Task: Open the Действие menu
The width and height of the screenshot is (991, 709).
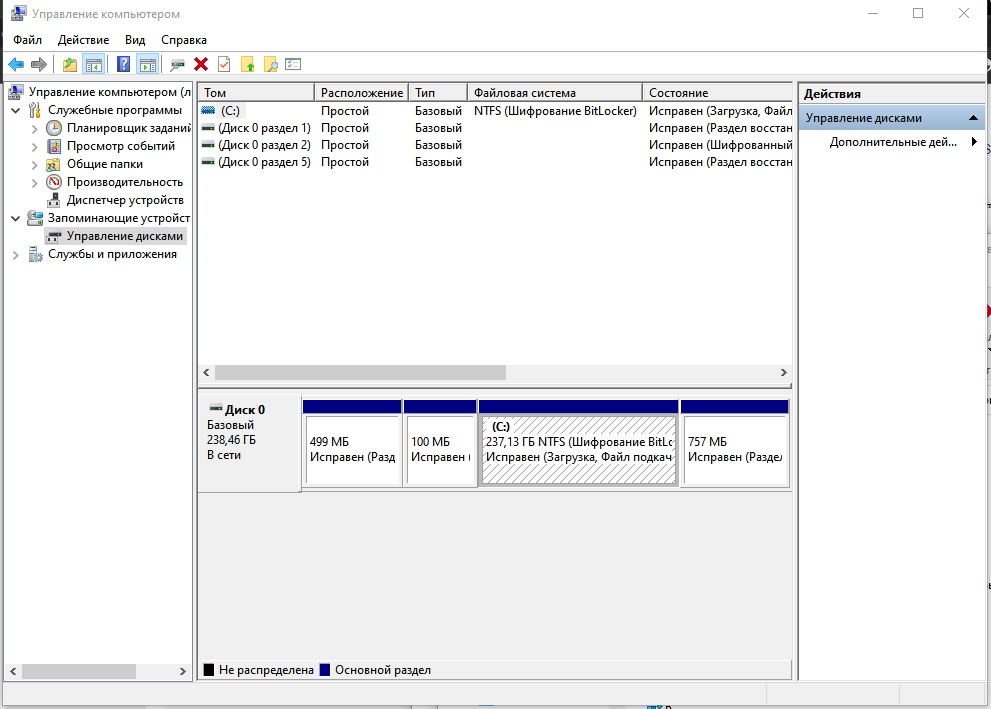Action: (x=83, y=40)
